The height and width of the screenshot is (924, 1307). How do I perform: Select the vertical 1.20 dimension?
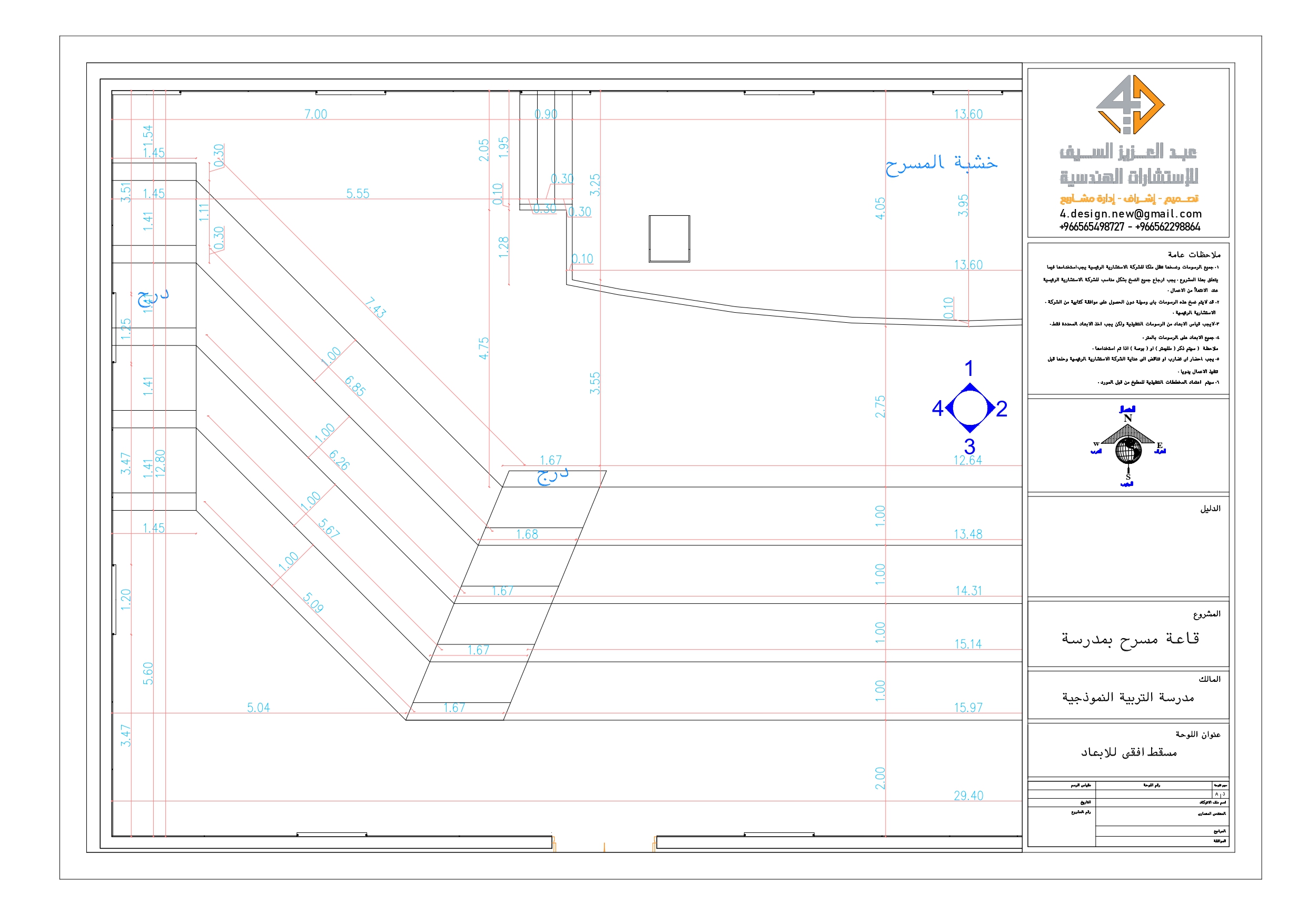pos(126,600)
